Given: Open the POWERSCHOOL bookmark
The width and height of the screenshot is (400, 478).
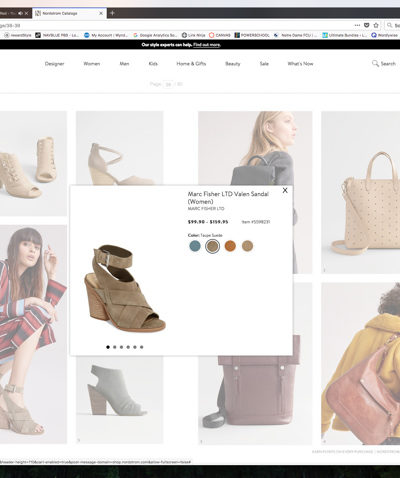Looking at the screenshot, I should 252,35.
